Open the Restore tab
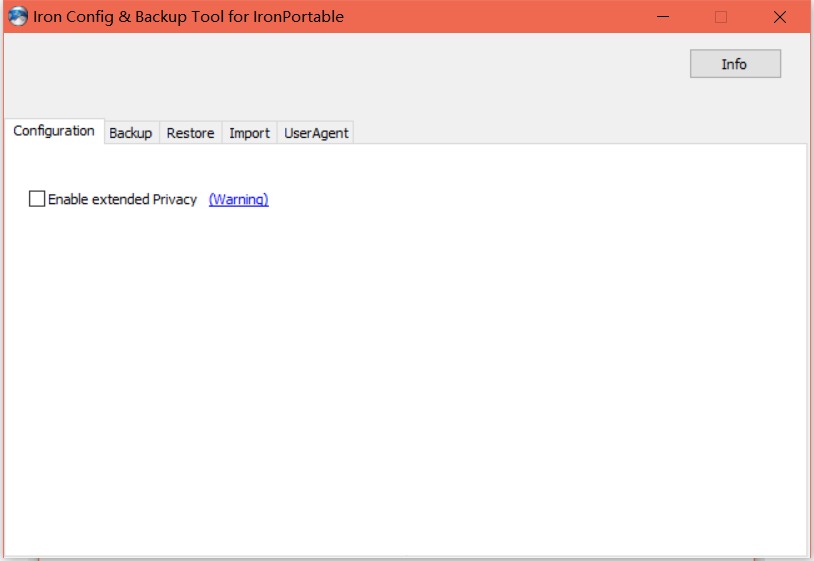This screenshot has width=814, height=561. coord(191,133)
